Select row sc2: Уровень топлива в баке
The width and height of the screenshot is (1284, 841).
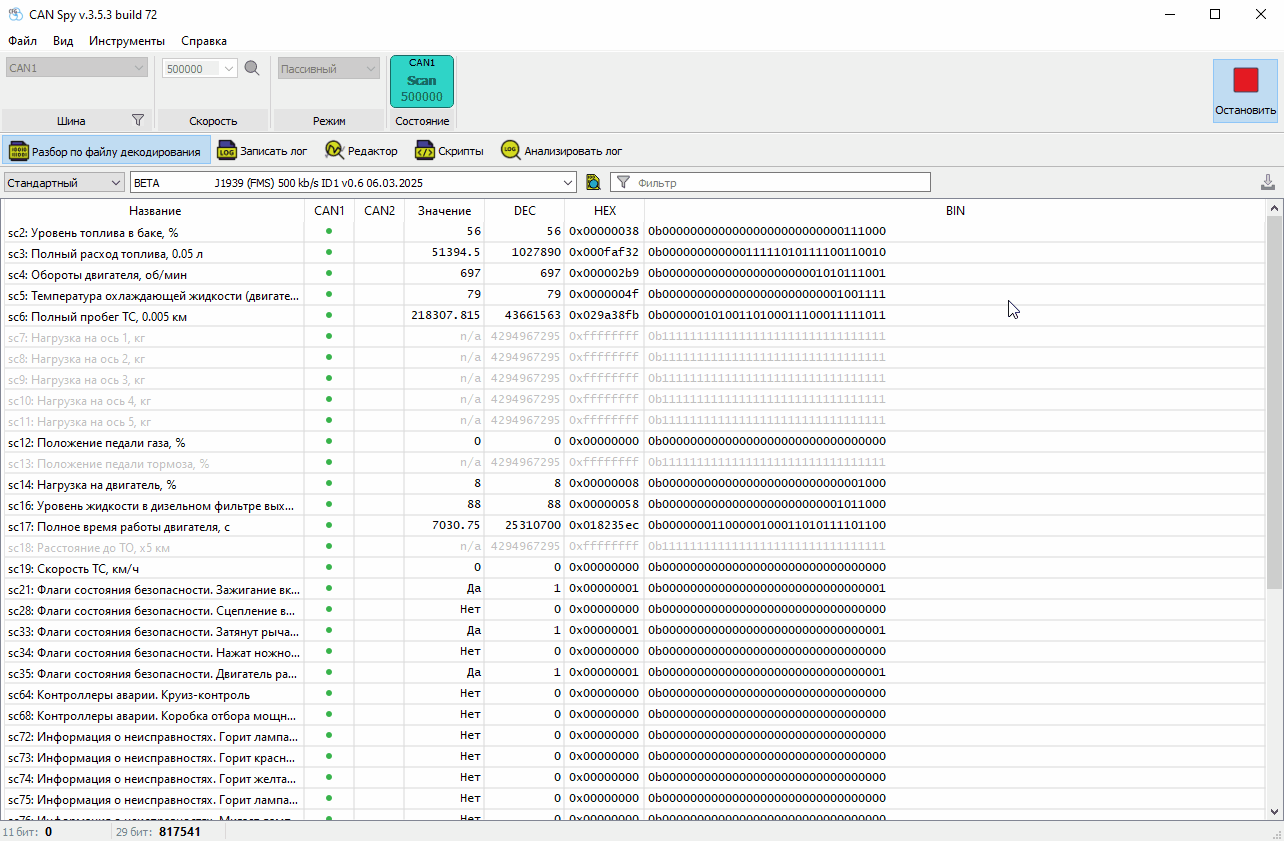(x=634, y=231)
